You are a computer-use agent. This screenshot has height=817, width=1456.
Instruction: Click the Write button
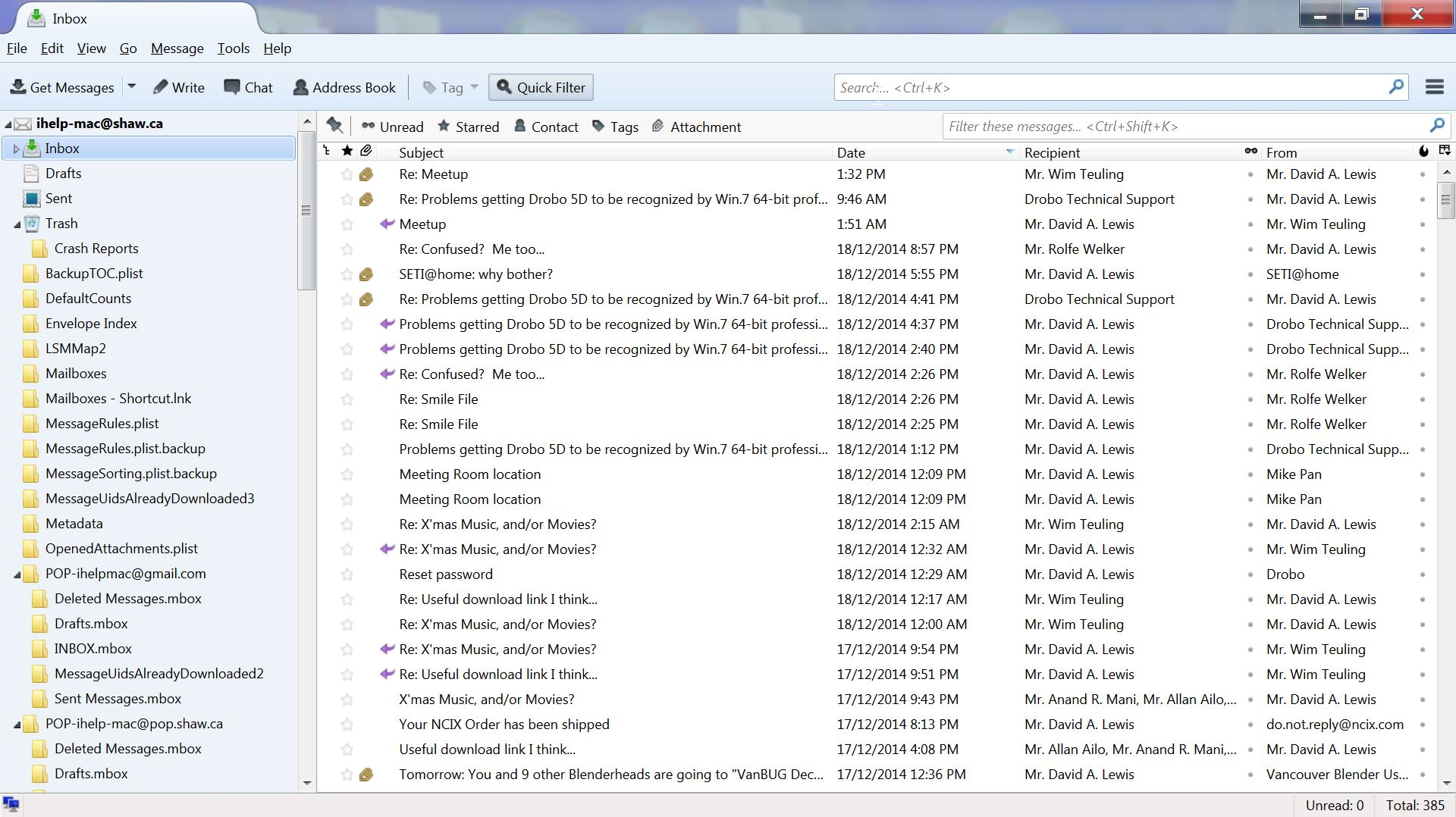tap(179, 87)
